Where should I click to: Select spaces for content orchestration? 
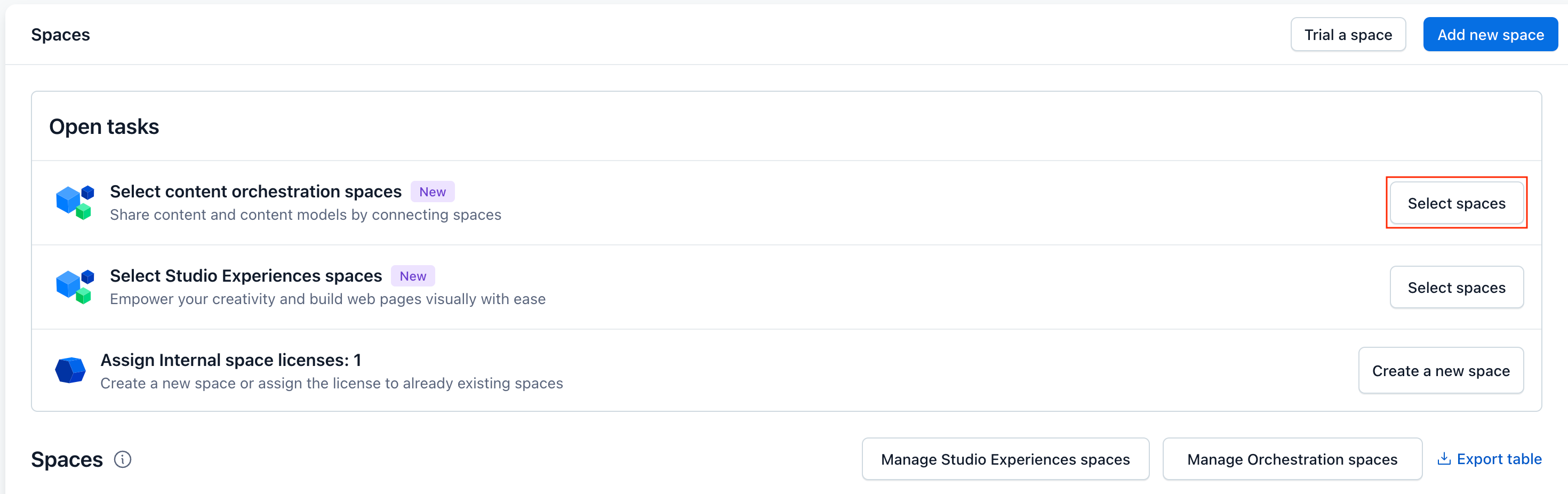point(1456,203)
